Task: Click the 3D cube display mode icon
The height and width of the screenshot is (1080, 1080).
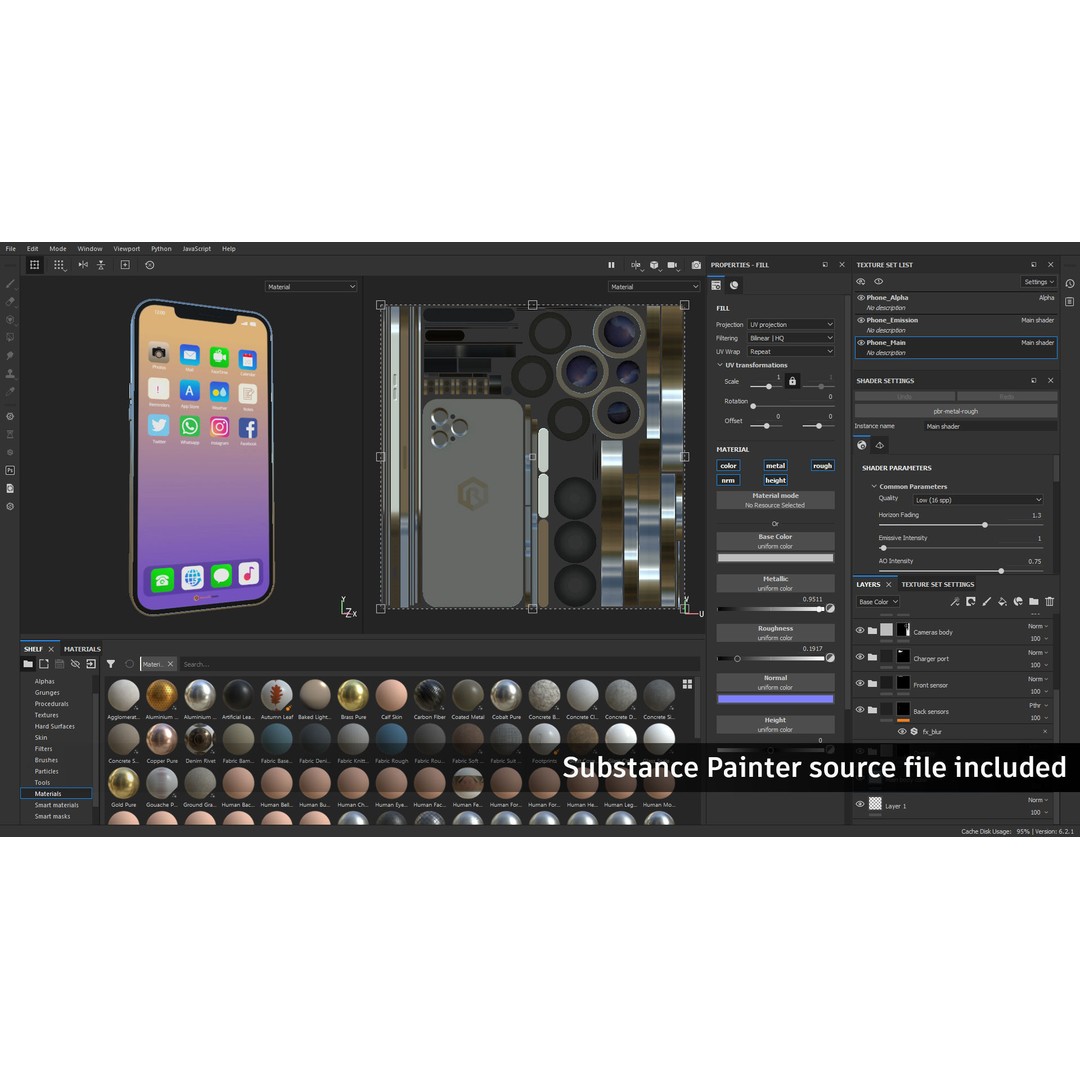Action: [x=654, y=265]
